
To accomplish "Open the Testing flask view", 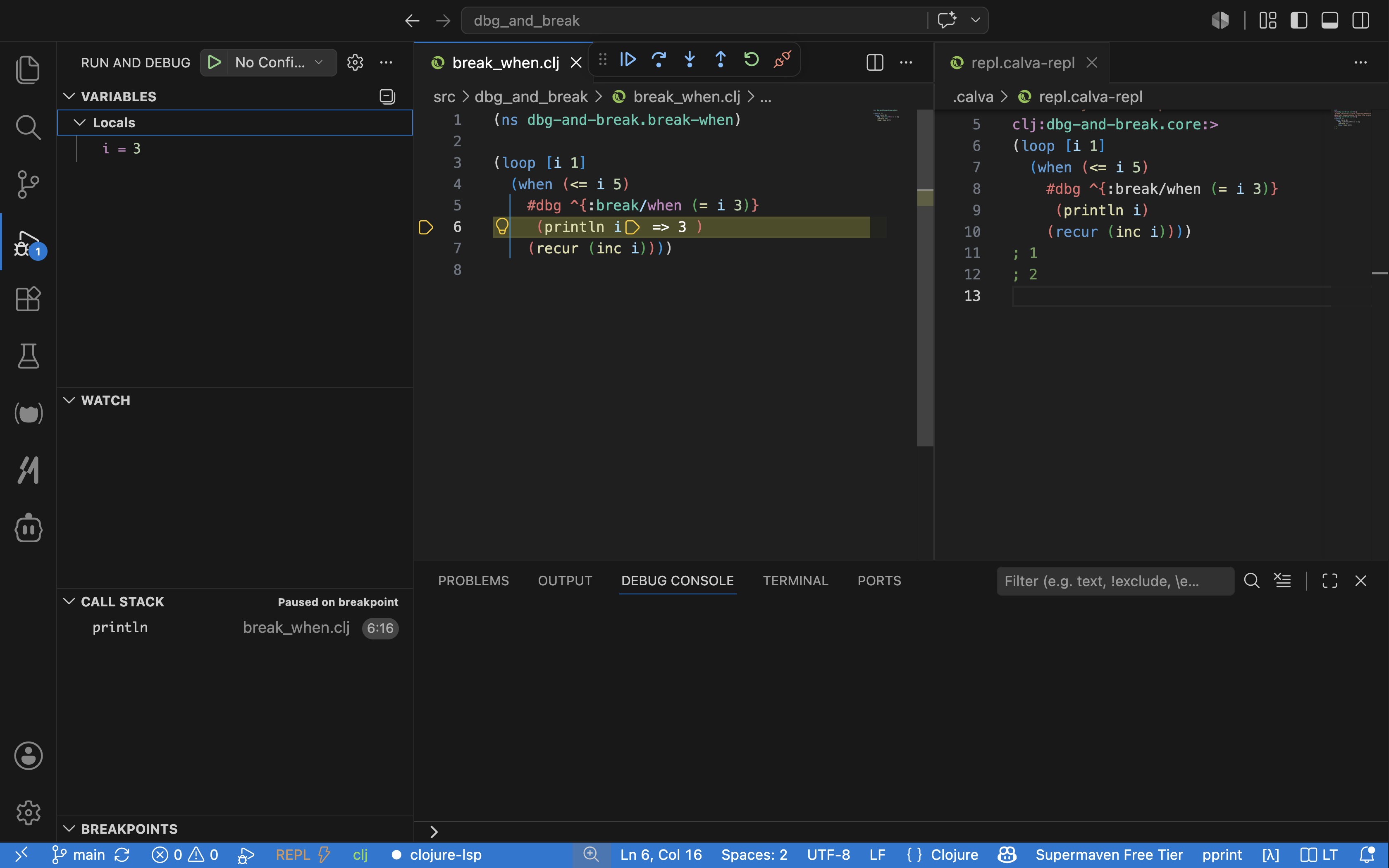I will (28, 356).
